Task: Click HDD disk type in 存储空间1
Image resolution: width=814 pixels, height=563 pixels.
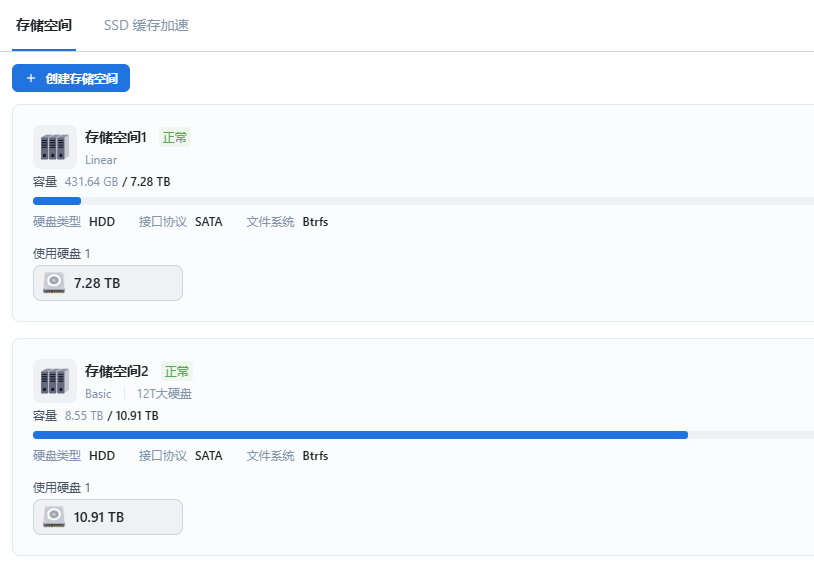Action: click(x=102, y=222)
